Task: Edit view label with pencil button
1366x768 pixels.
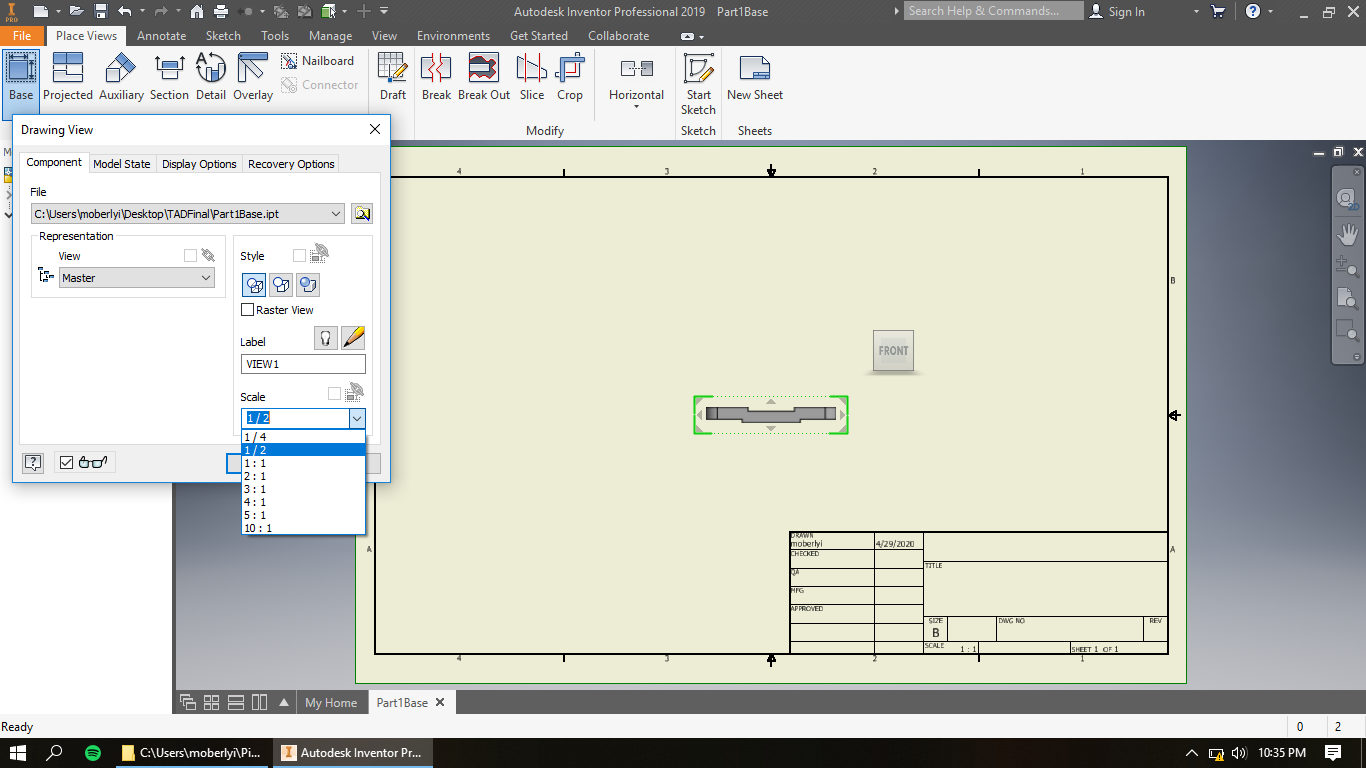Action: (353, 338)
